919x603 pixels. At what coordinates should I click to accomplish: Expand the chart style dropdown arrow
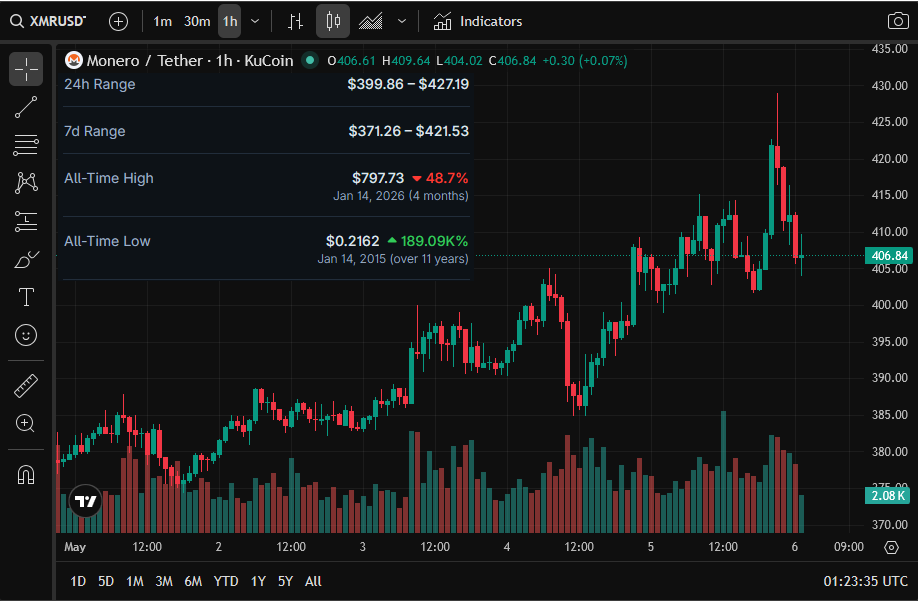(x=401, y=22)
